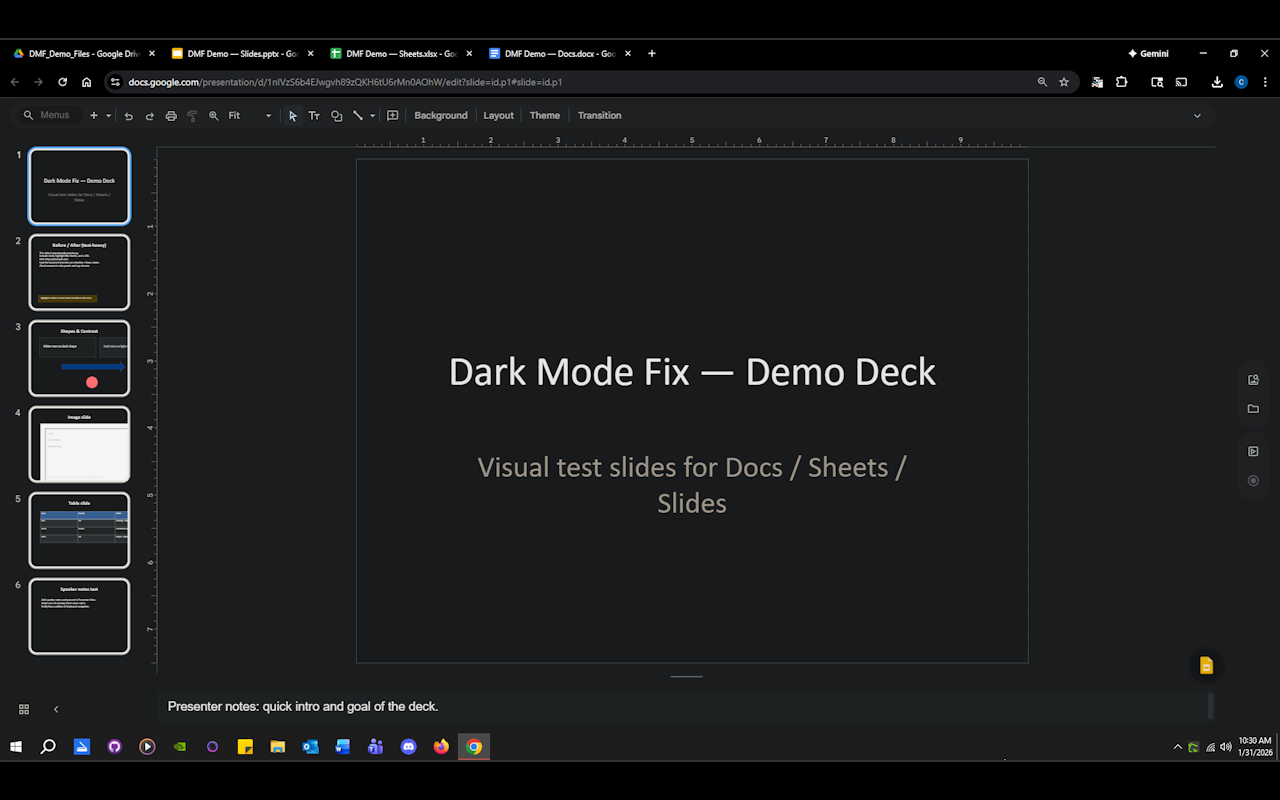Screen dimensions: 1280x800
Task: Click the yellow Slides icon near the notes
Action: click(x=1206, y=666)
